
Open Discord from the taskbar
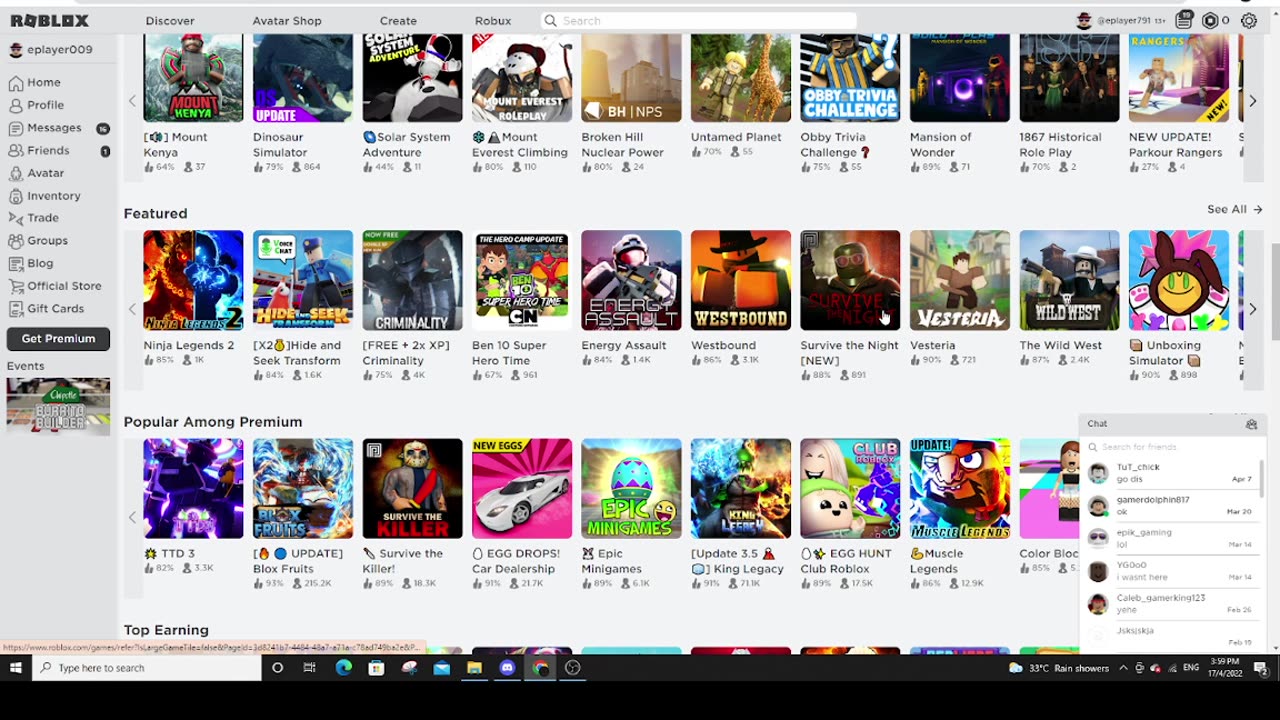[507, 668]
